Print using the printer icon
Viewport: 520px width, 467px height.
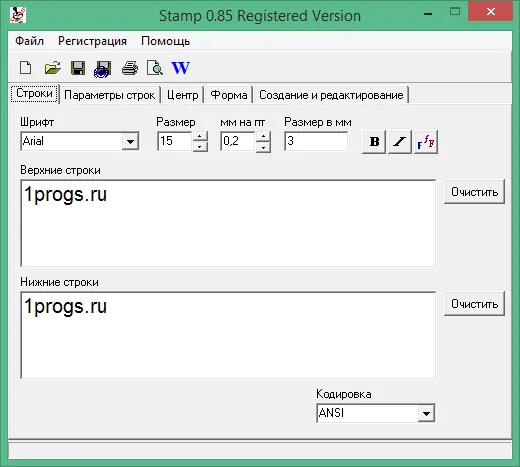(x=130, y=68)
